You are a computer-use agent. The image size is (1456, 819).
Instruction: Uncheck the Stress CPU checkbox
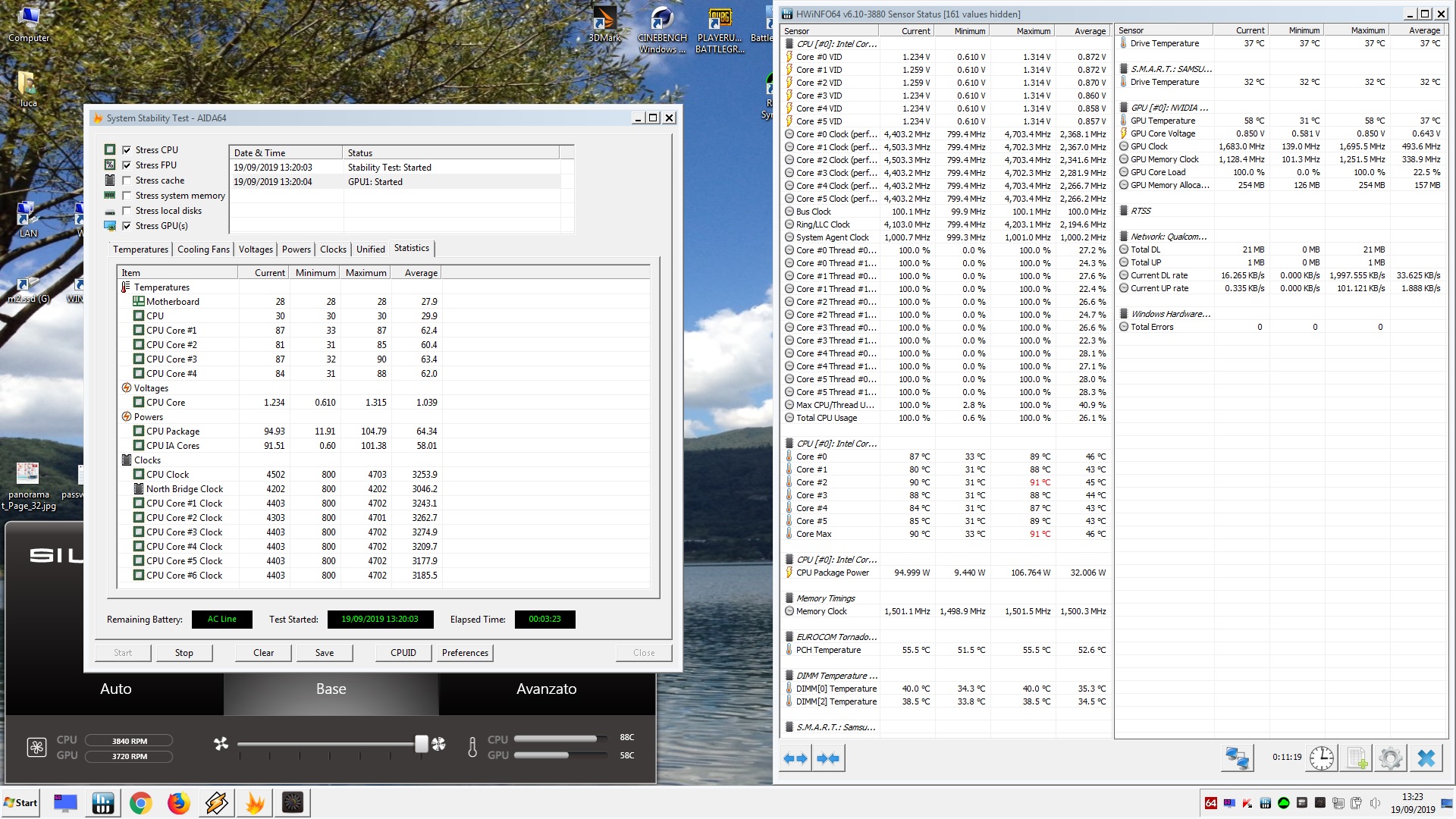127,150
